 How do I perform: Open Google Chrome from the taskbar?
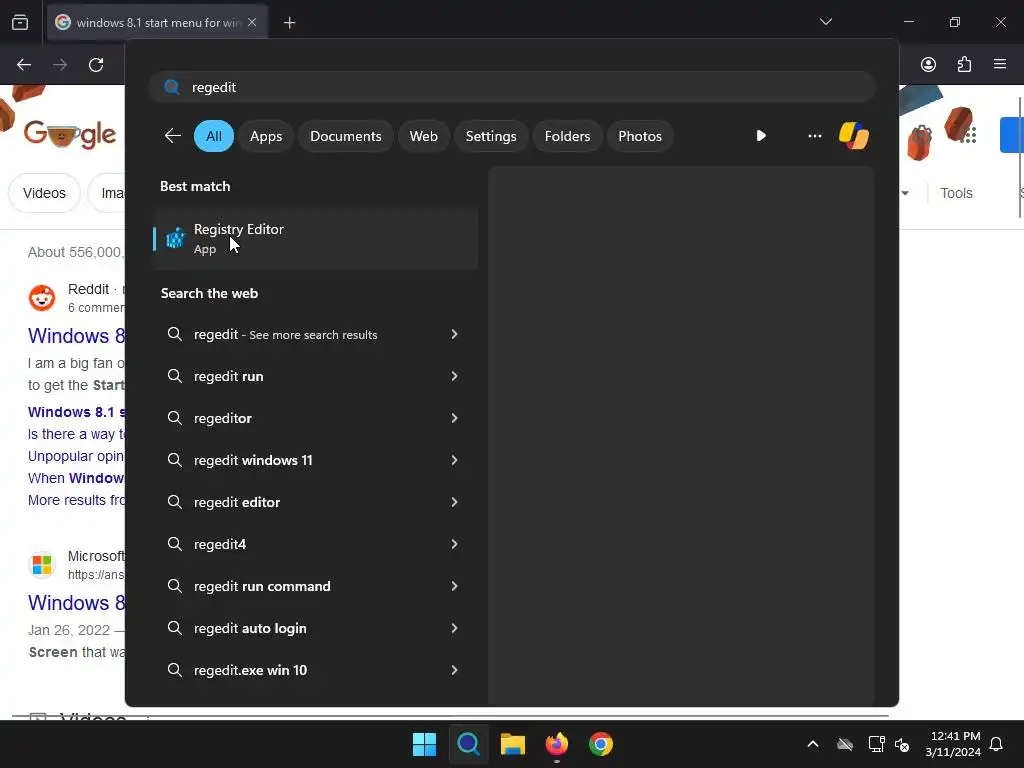(x=601, y=744)
